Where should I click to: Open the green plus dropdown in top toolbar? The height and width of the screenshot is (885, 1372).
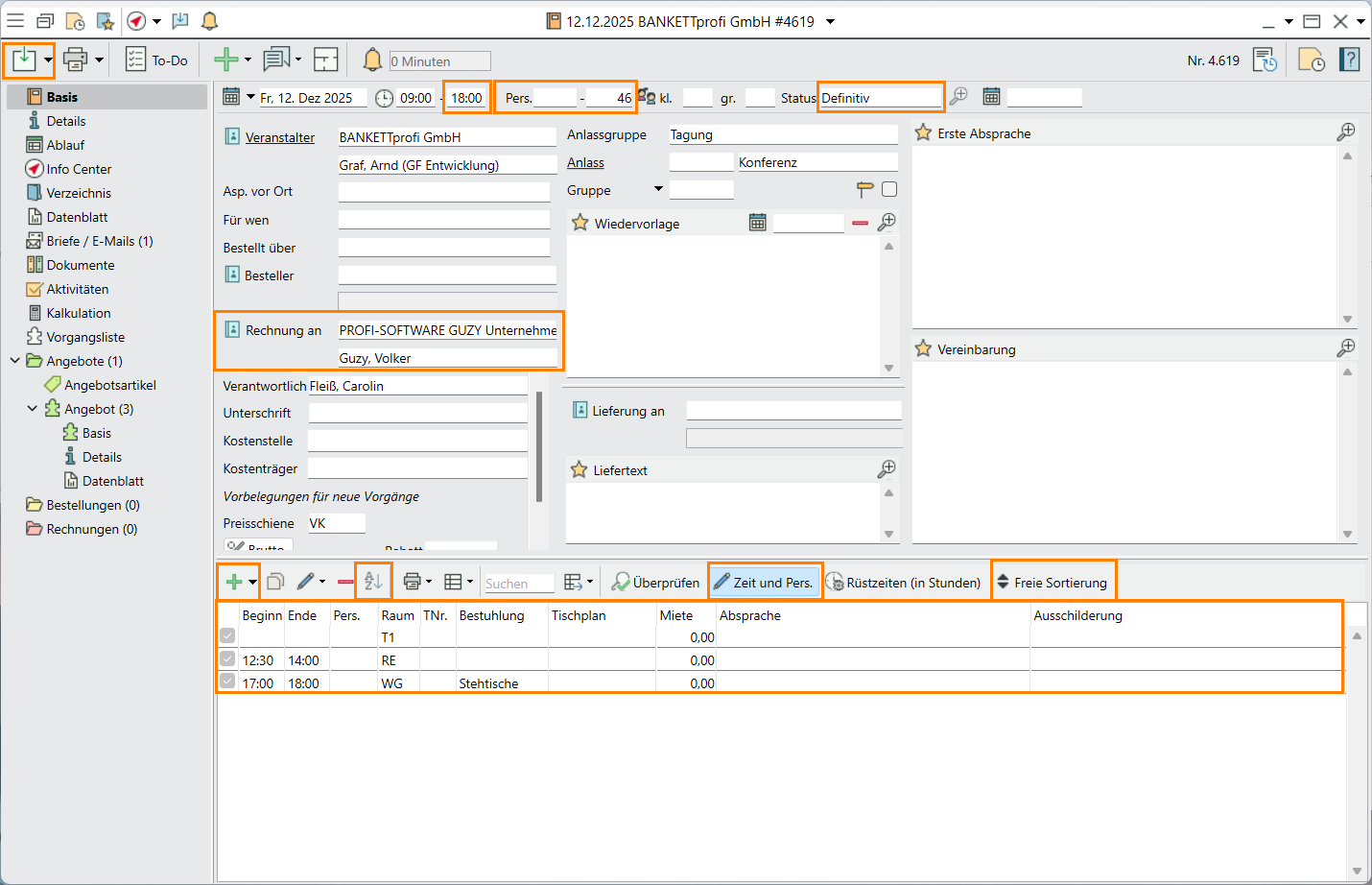[248, 60]
